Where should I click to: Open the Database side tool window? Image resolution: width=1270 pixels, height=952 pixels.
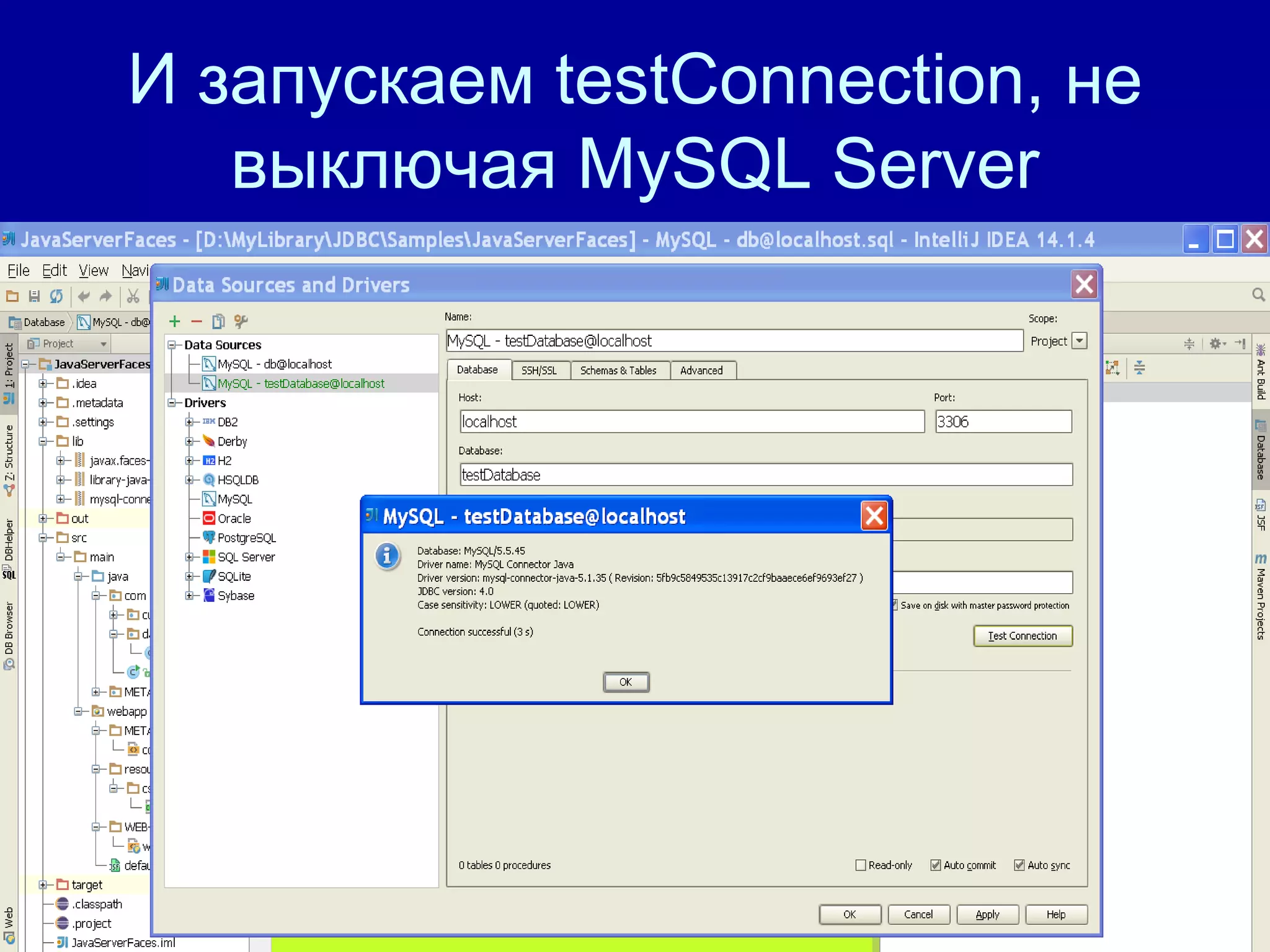click(x=1261, y=450)
